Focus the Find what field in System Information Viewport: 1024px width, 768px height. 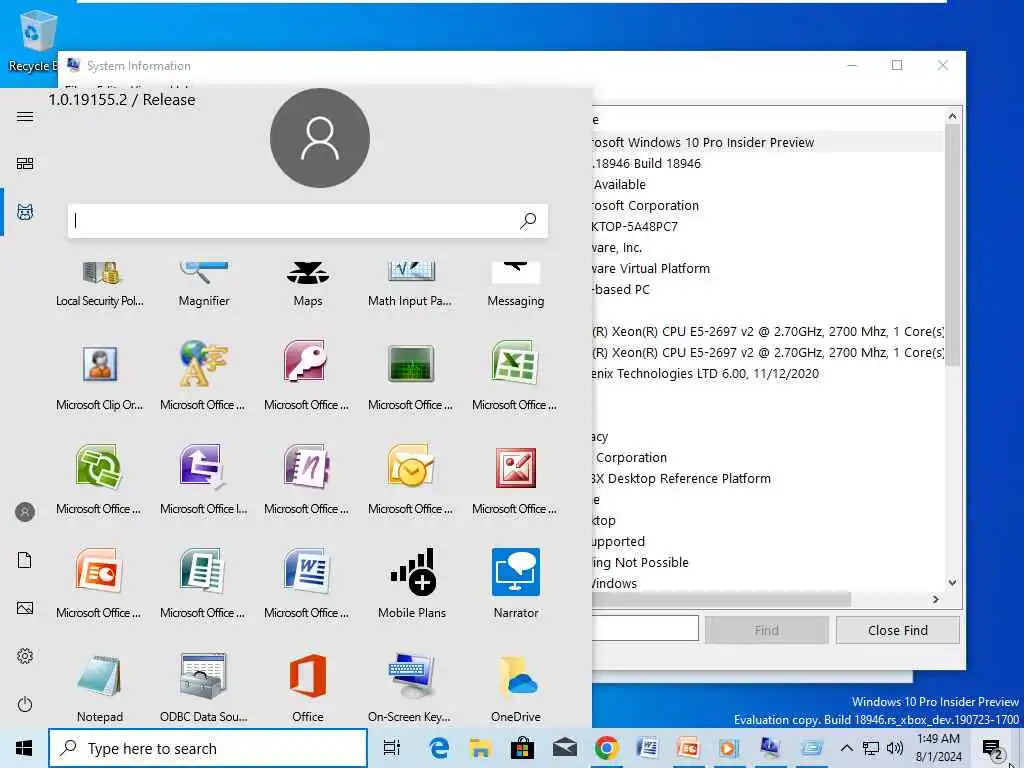point(645,628)
